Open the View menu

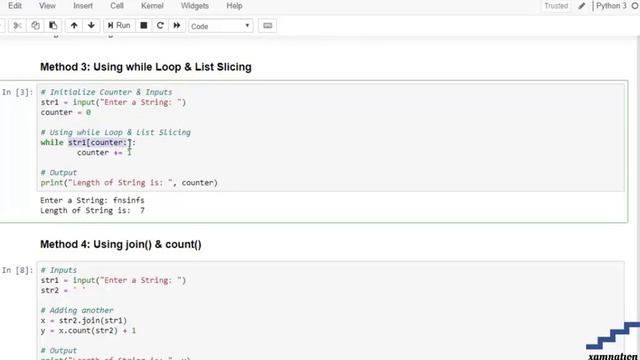click(x=47, y=6)
